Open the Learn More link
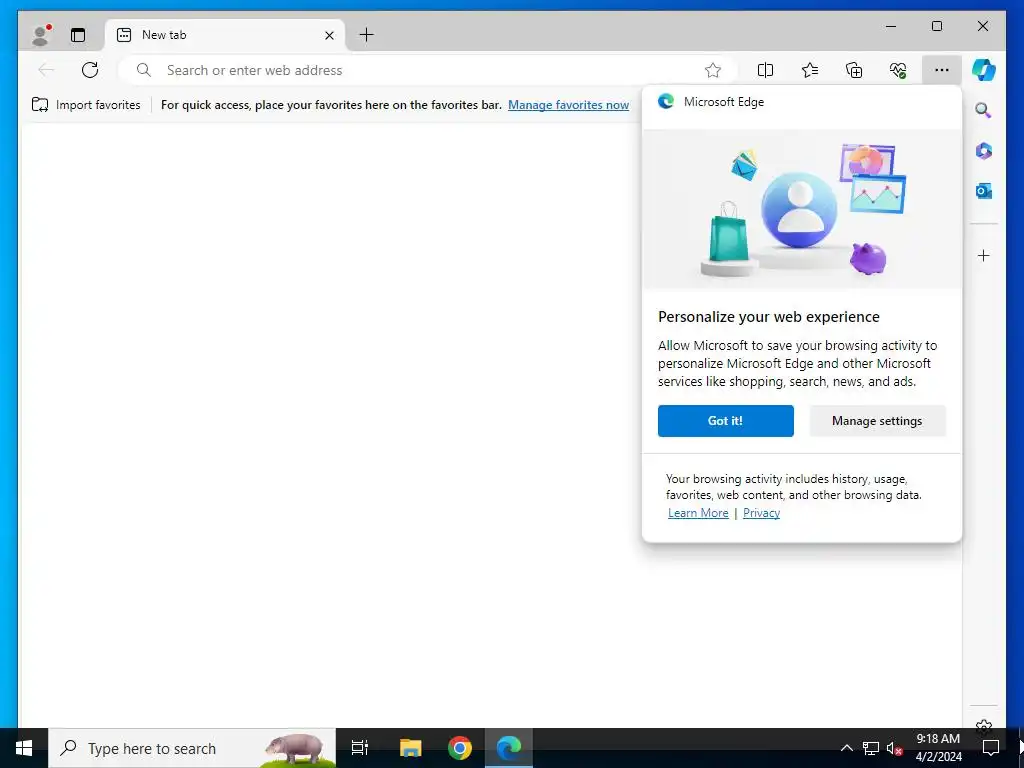The image size is (1024, 768). [697, 513]
